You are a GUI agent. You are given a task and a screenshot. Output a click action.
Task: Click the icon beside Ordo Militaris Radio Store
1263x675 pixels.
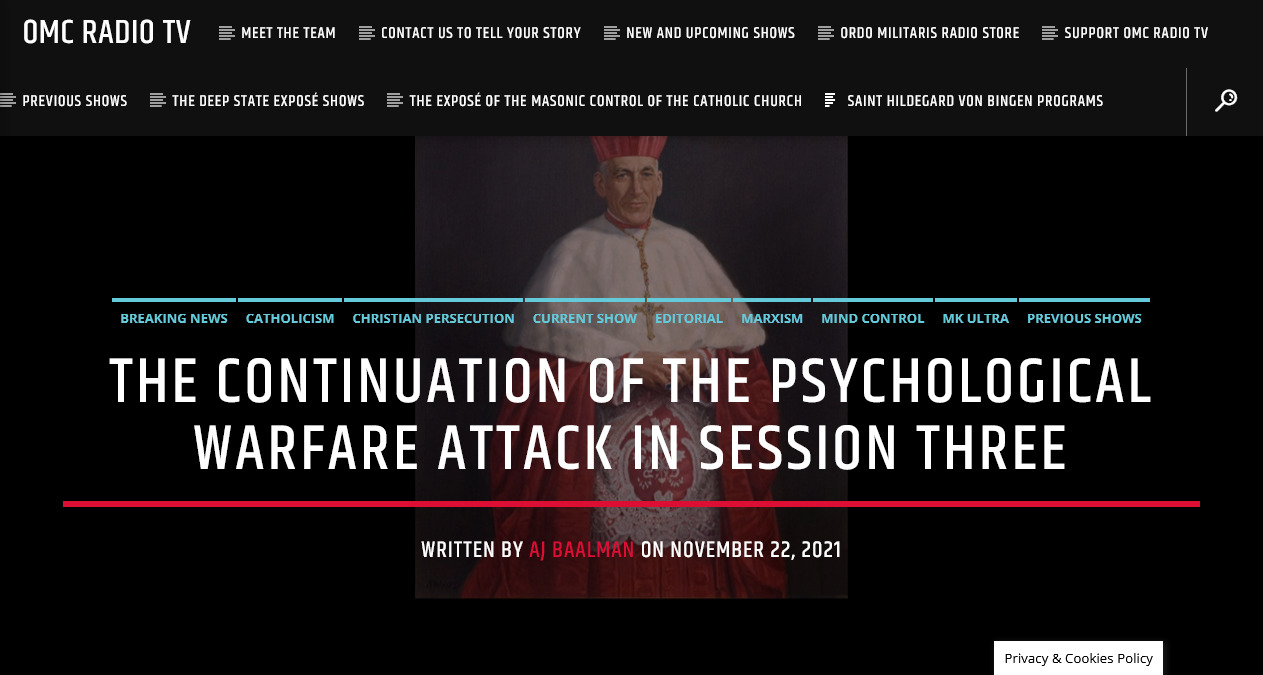coord(825,33)
